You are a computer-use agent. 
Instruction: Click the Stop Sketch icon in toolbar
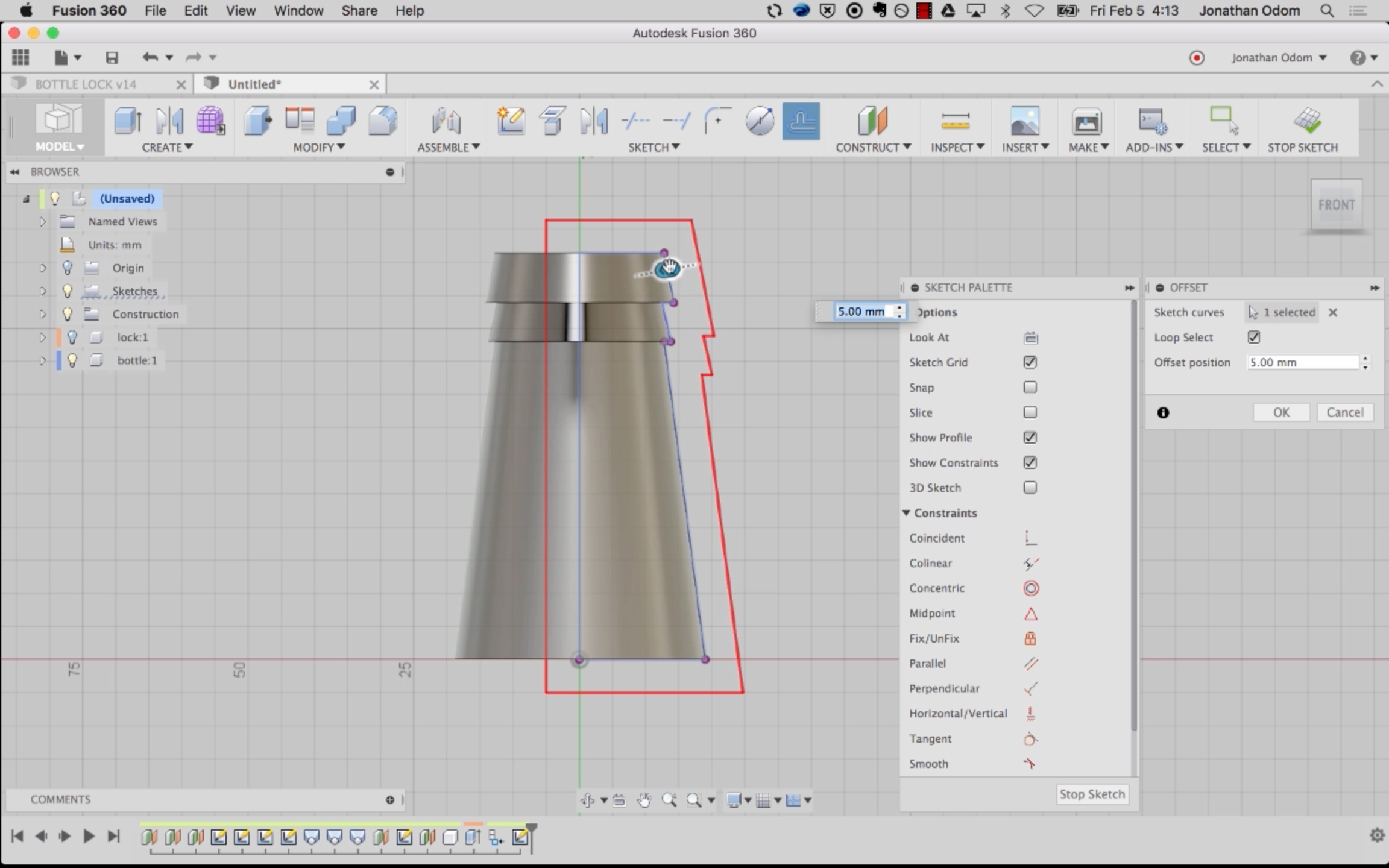[1307, 121]
